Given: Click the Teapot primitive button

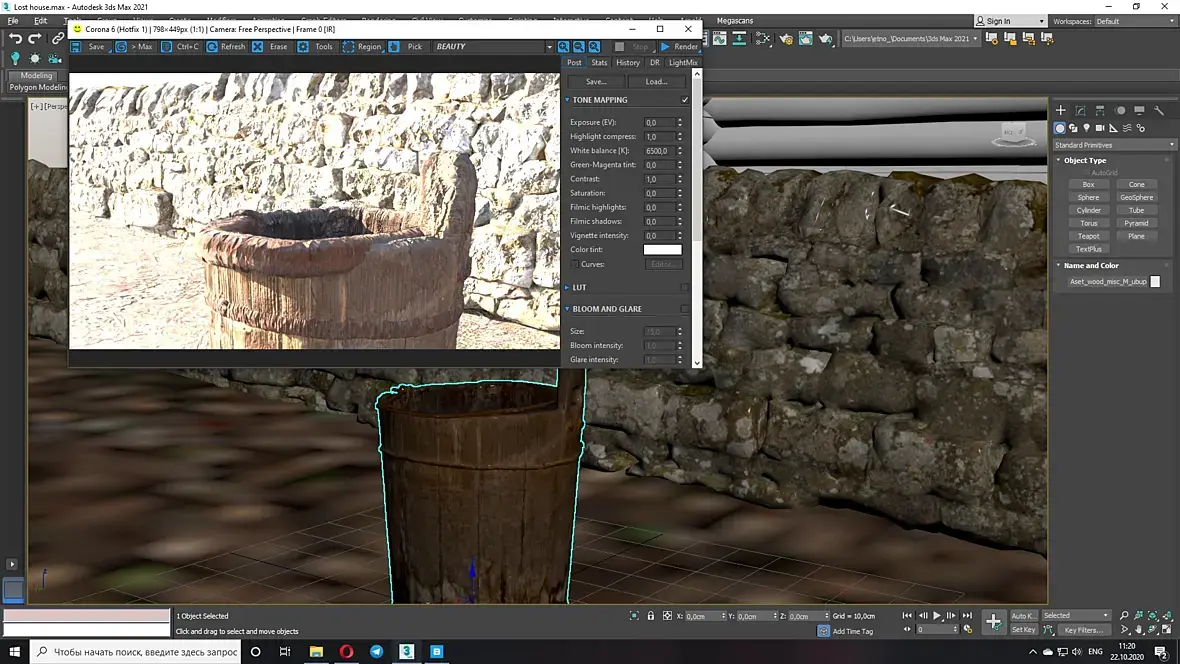Looking at the screenshot, I should [1088, 236].
